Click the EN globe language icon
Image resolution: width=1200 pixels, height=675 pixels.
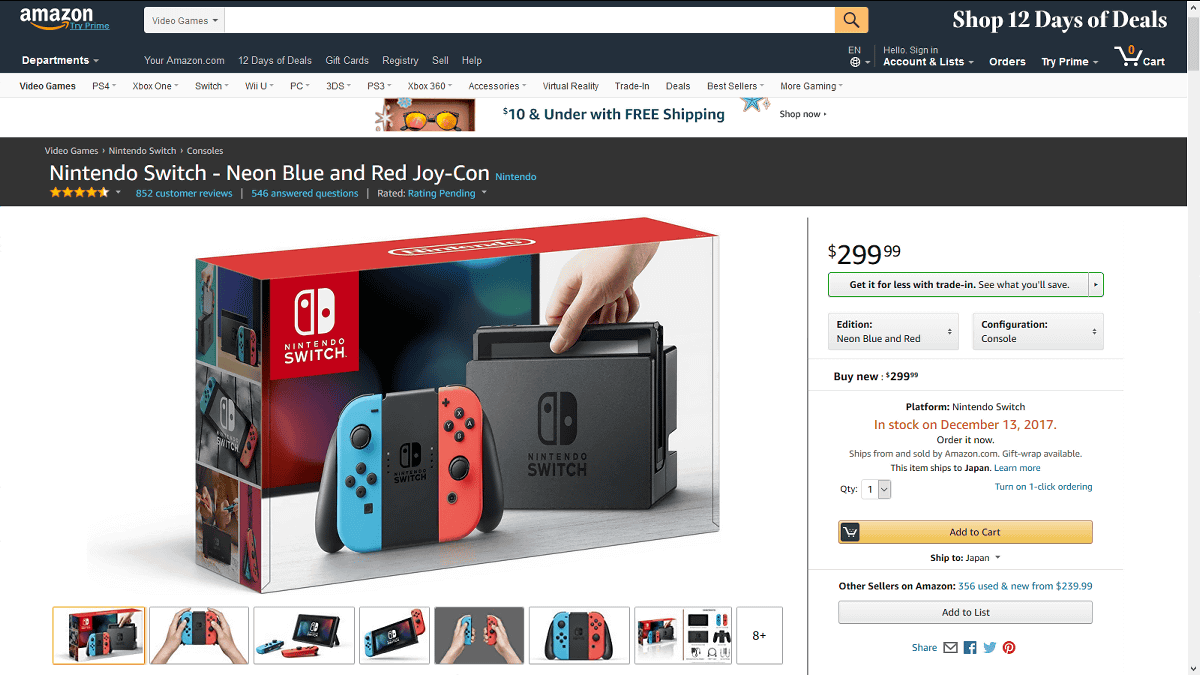855,56
